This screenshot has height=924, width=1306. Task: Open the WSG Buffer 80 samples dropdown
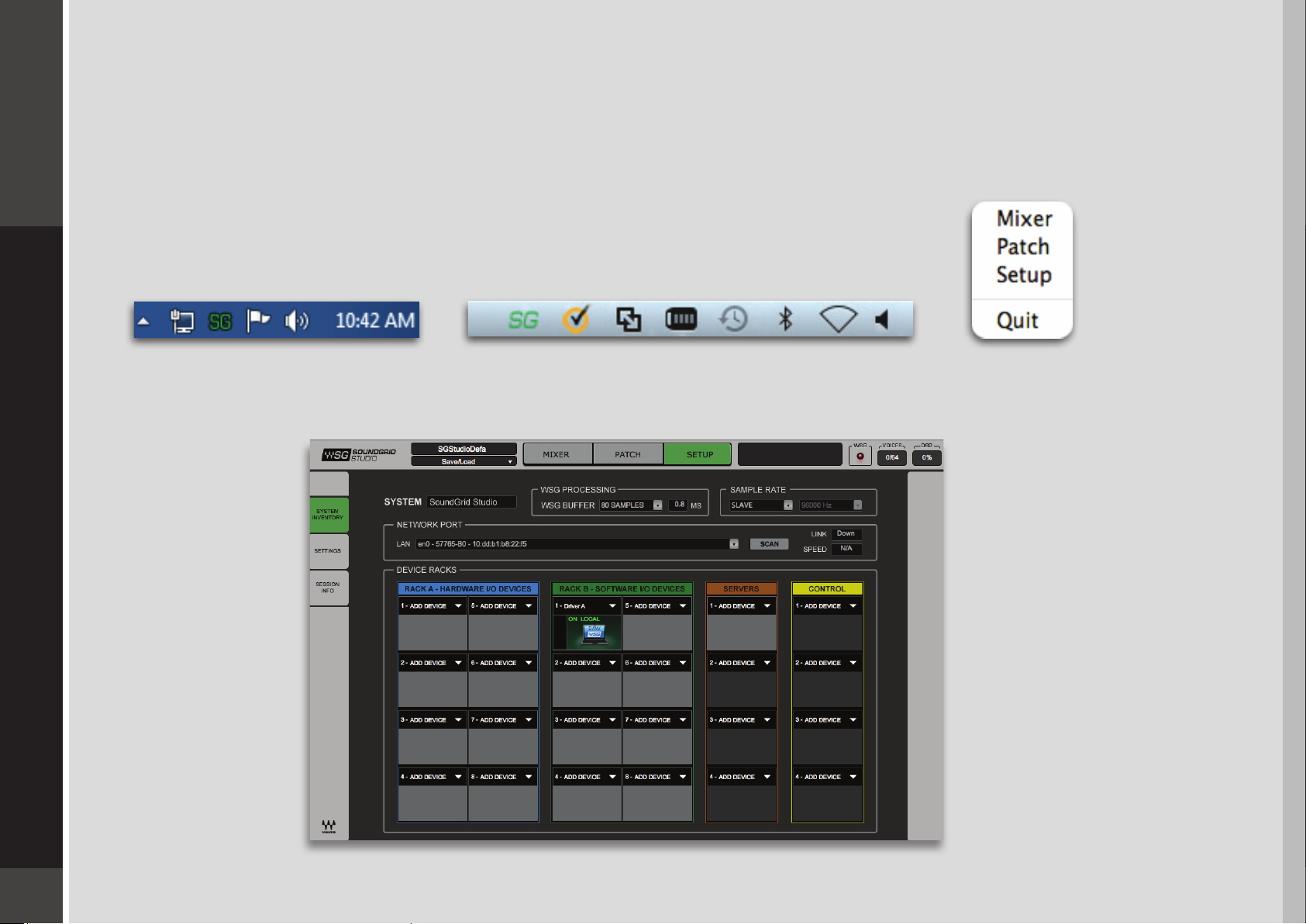coord(631,505)
